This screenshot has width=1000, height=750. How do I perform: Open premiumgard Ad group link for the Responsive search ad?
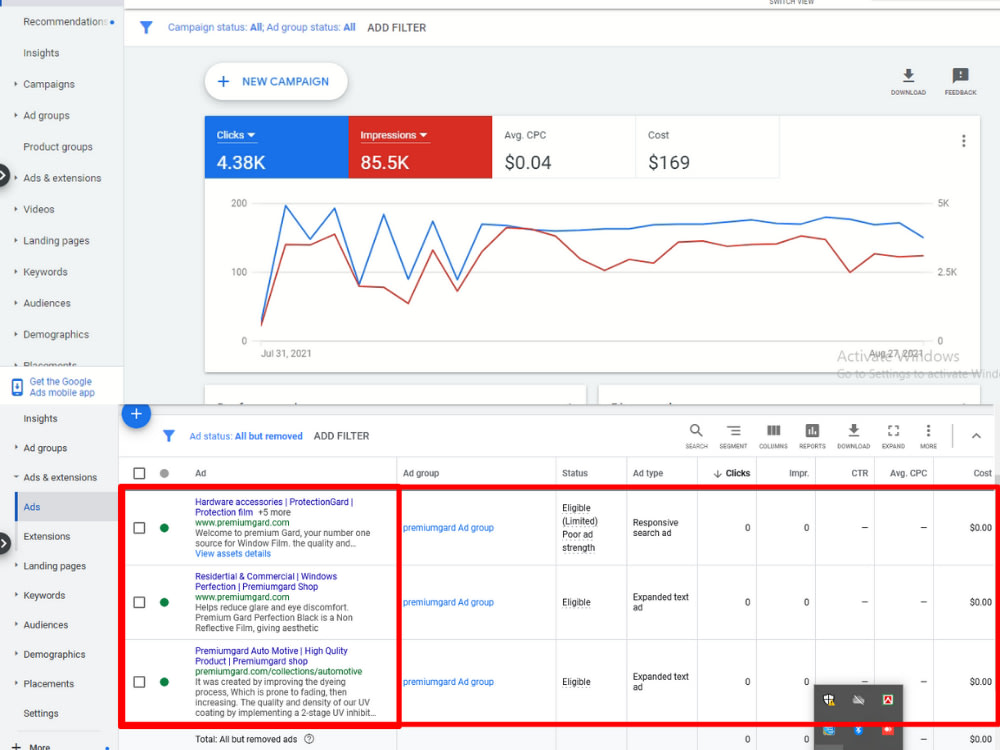click(448, 527)
